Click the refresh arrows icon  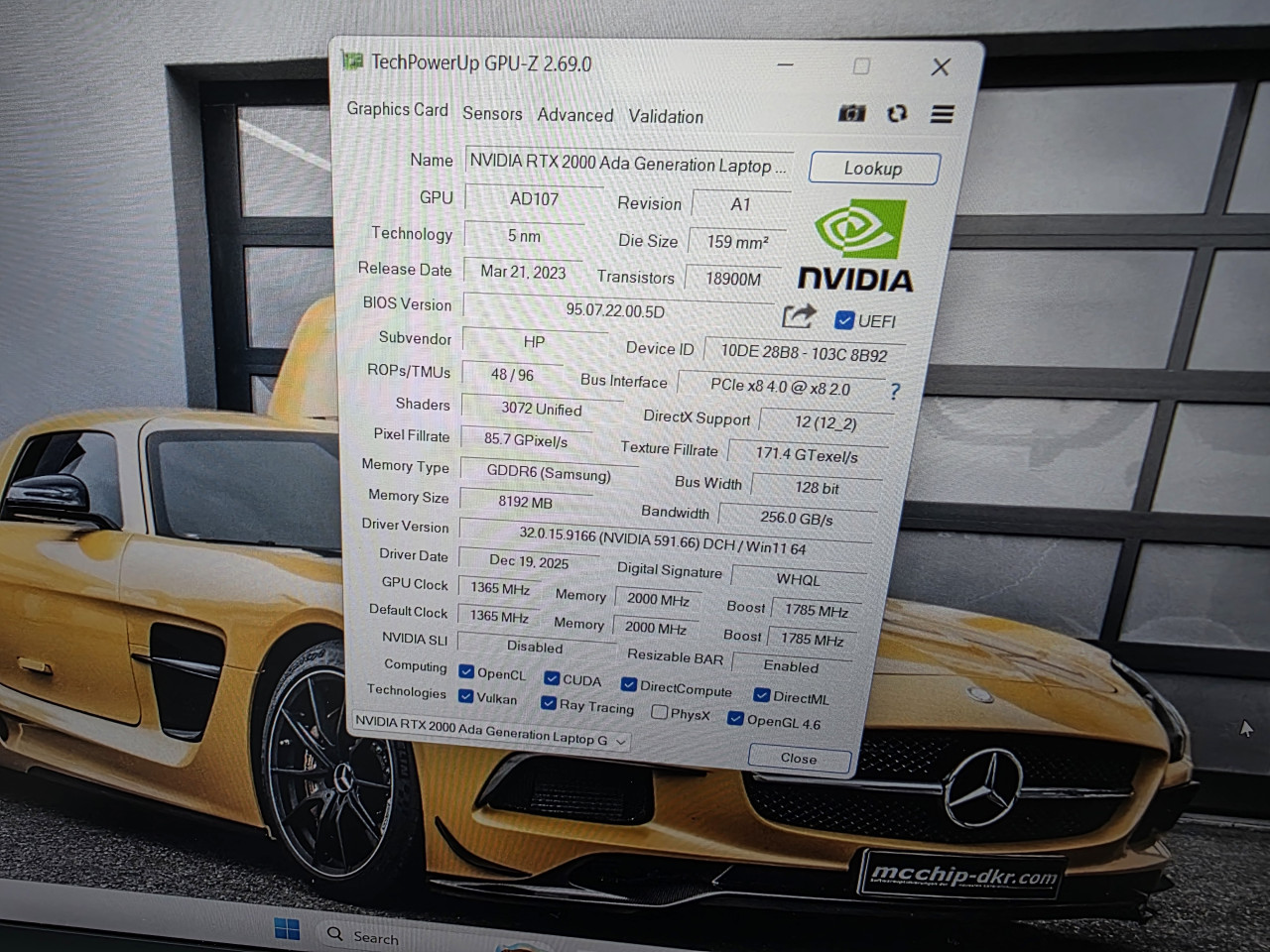897,113
